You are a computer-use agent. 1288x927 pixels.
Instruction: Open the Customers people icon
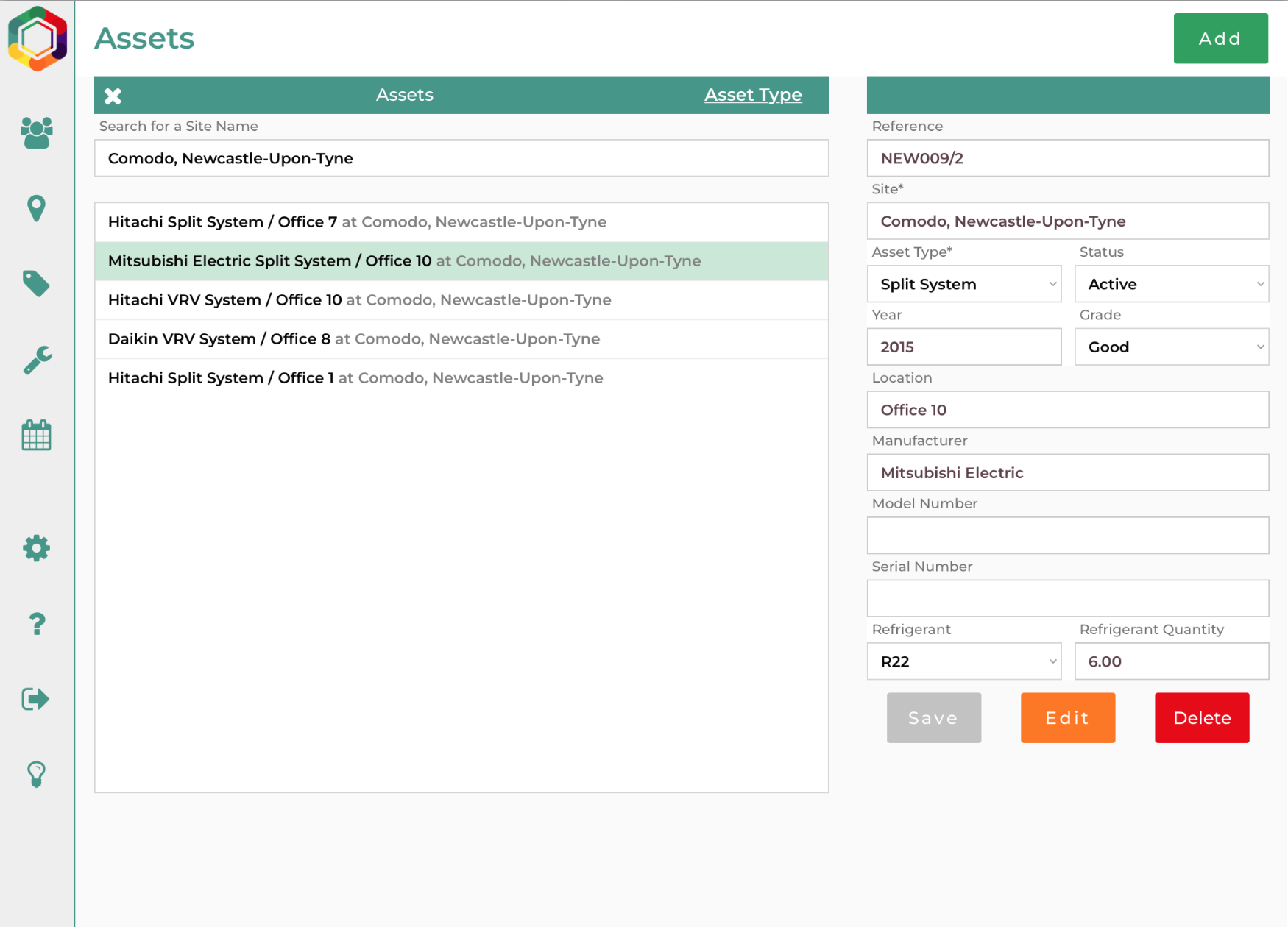tap(37, 133)
